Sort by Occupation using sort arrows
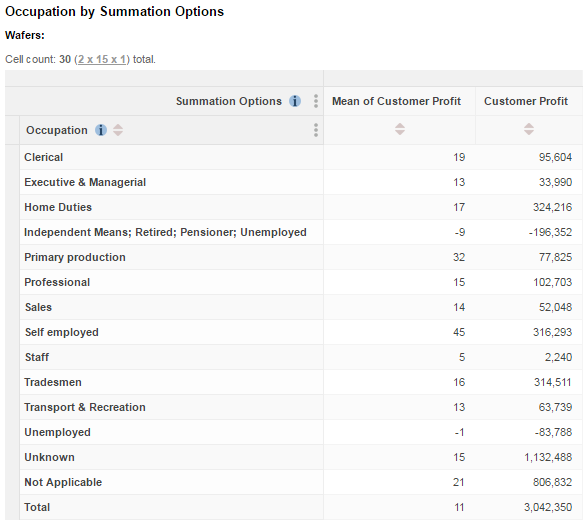 [x=118, y=130]
